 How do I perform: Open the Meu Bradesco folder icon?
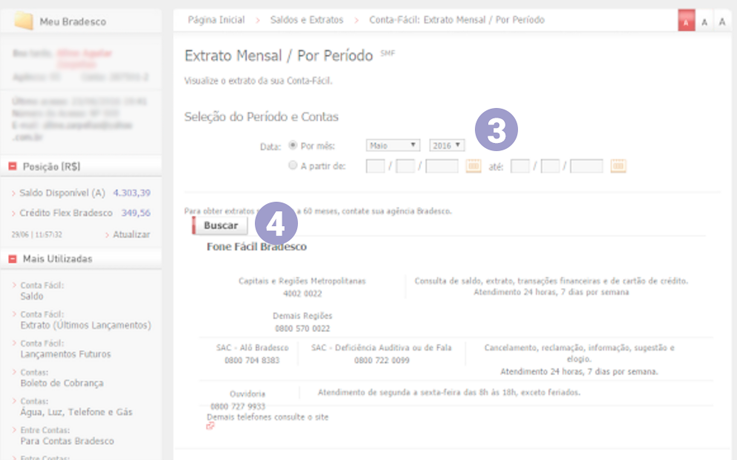24,21
